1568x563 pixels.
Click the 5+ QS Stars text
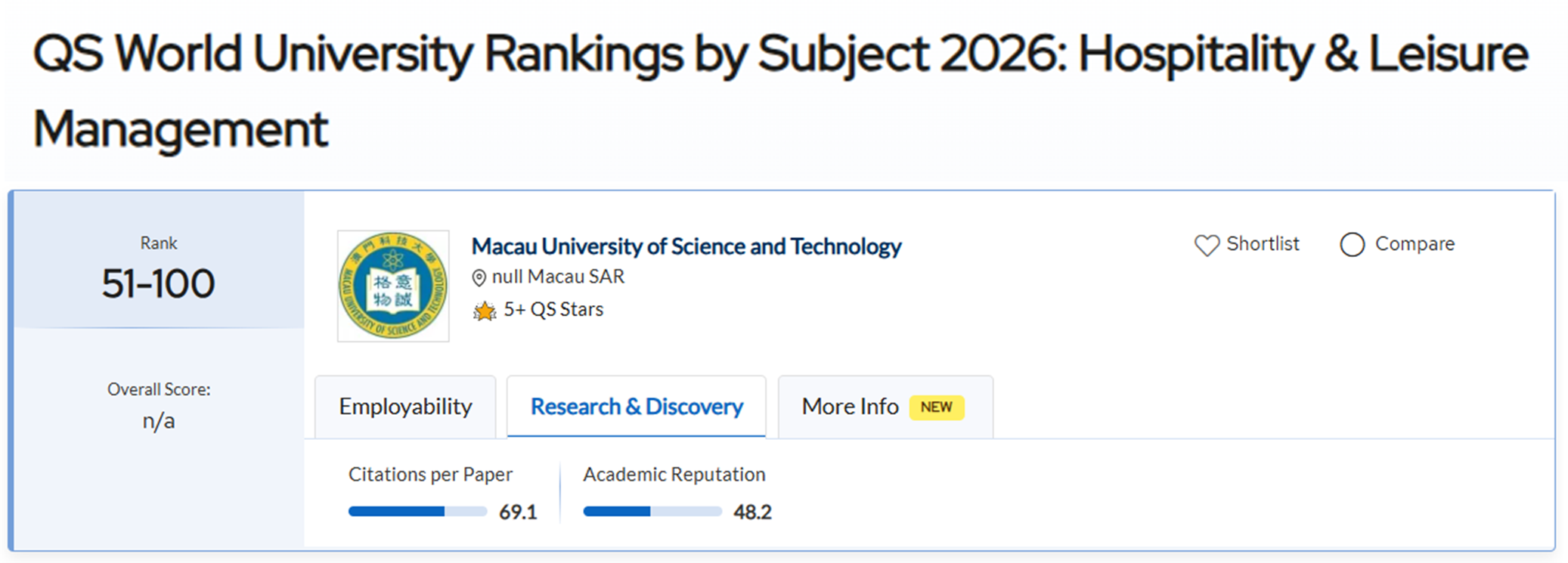[x=553, y=310]
